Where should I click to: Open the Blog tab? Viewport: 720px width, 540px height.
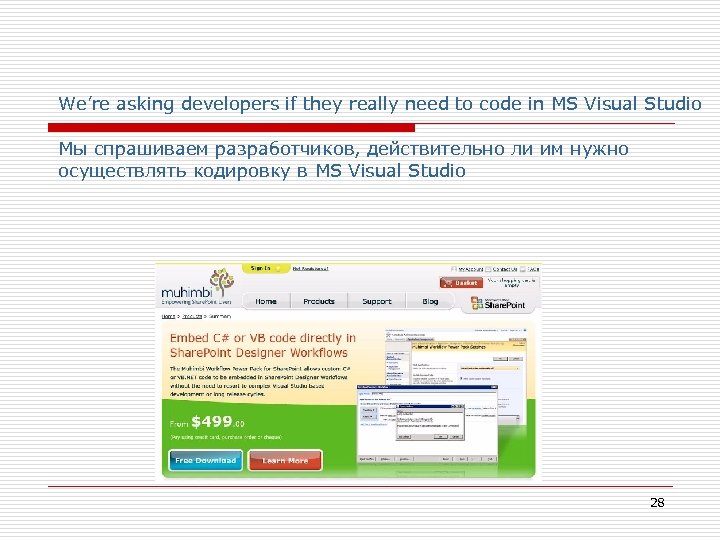pos(430,301)
